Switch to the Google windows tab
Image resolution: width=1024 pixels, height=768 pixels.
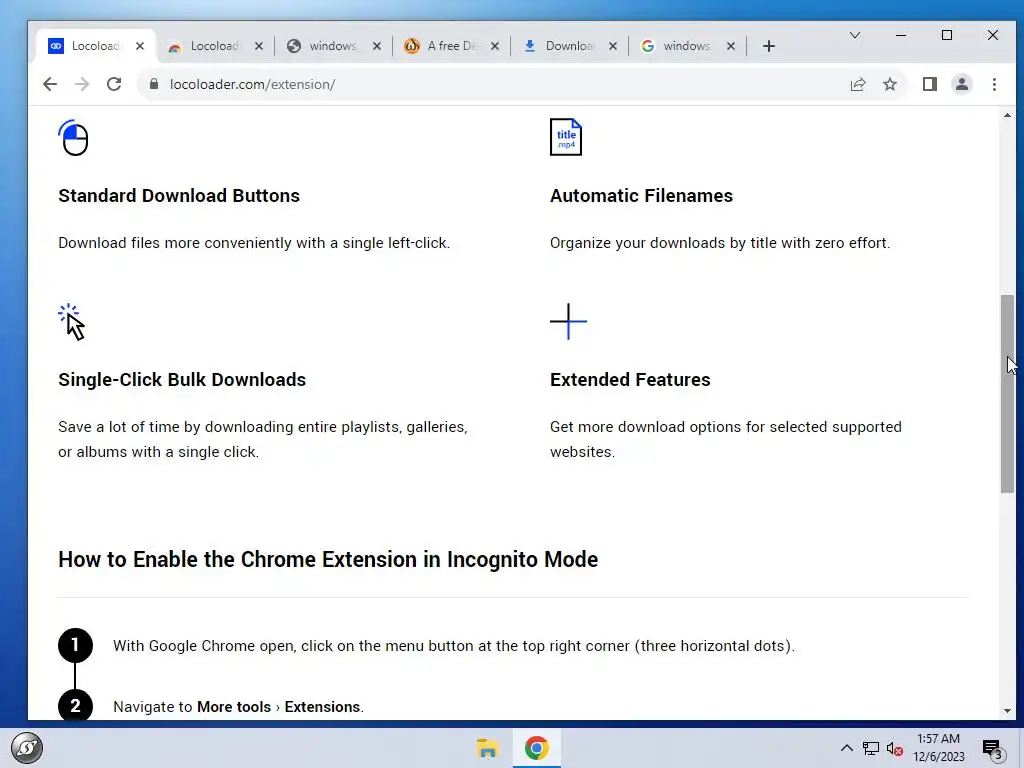coord(686,46)
